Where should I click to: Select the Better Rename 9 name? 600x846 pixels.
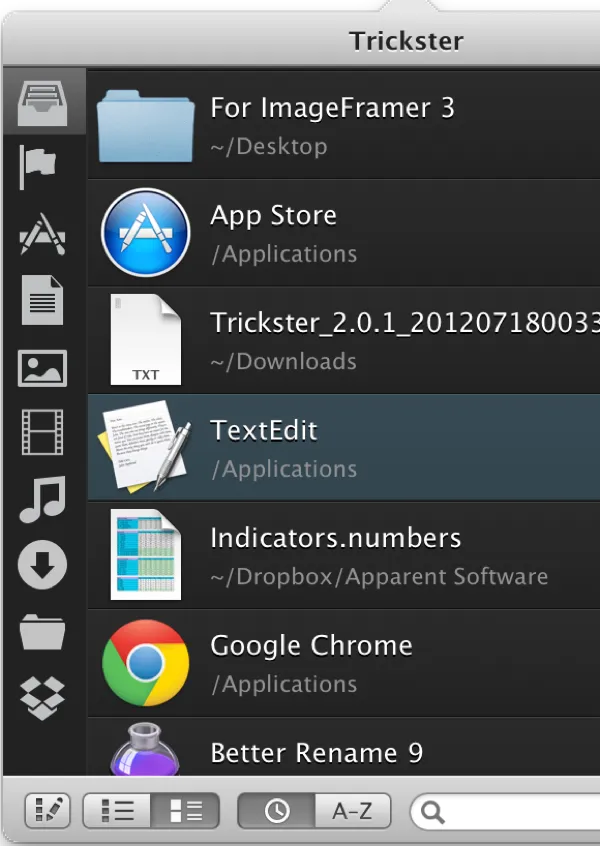[317, 753]
